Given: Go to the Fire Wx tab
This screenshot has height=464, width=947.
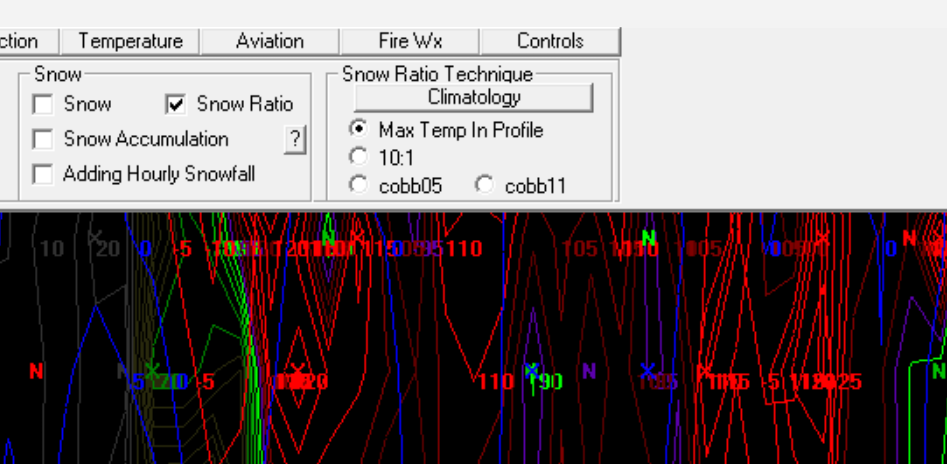Looking at the screenshot, I should [410, 41].
